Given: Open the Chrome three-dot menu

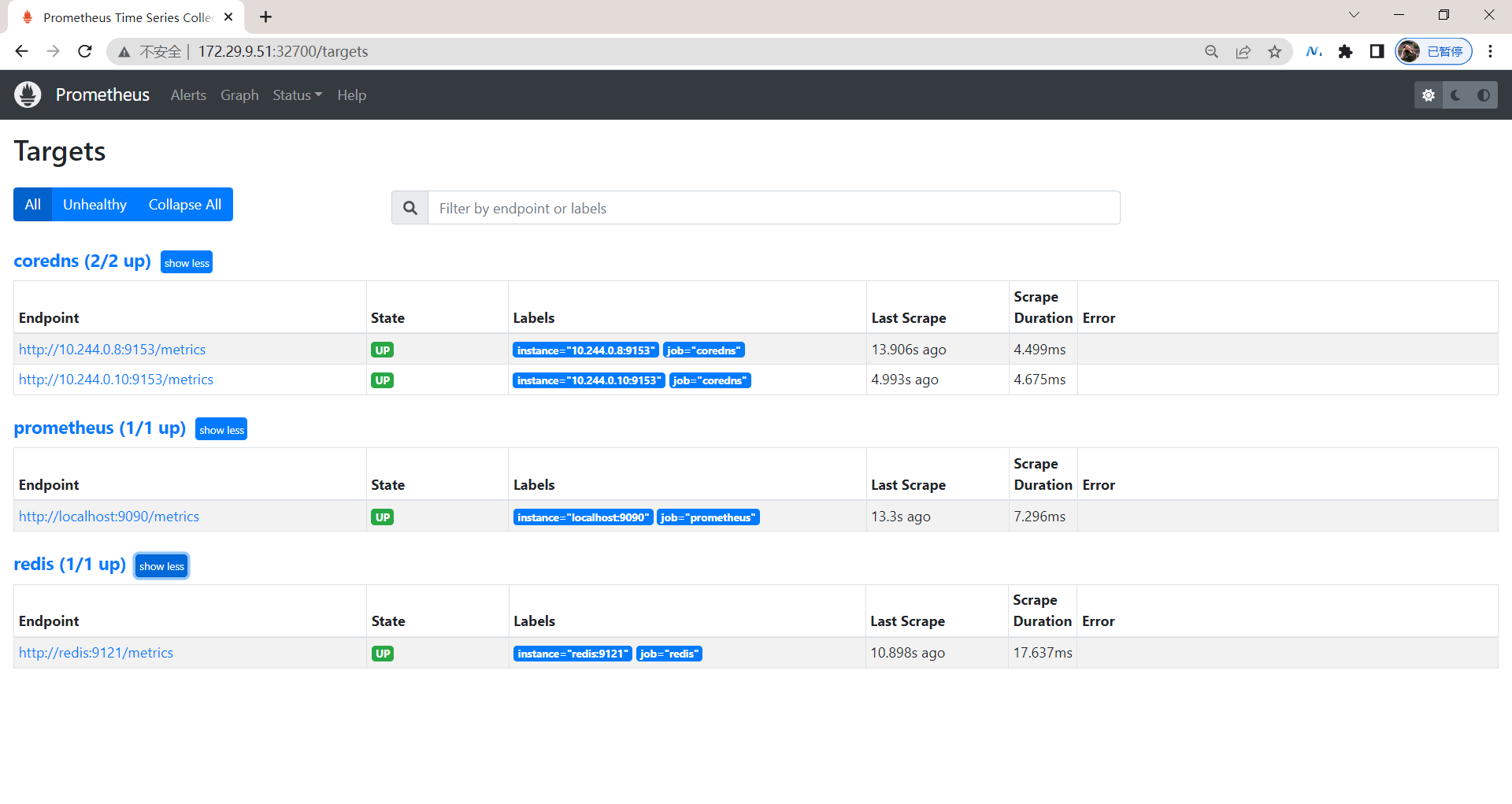Looking at the screenshot, I should [1490, 51].
